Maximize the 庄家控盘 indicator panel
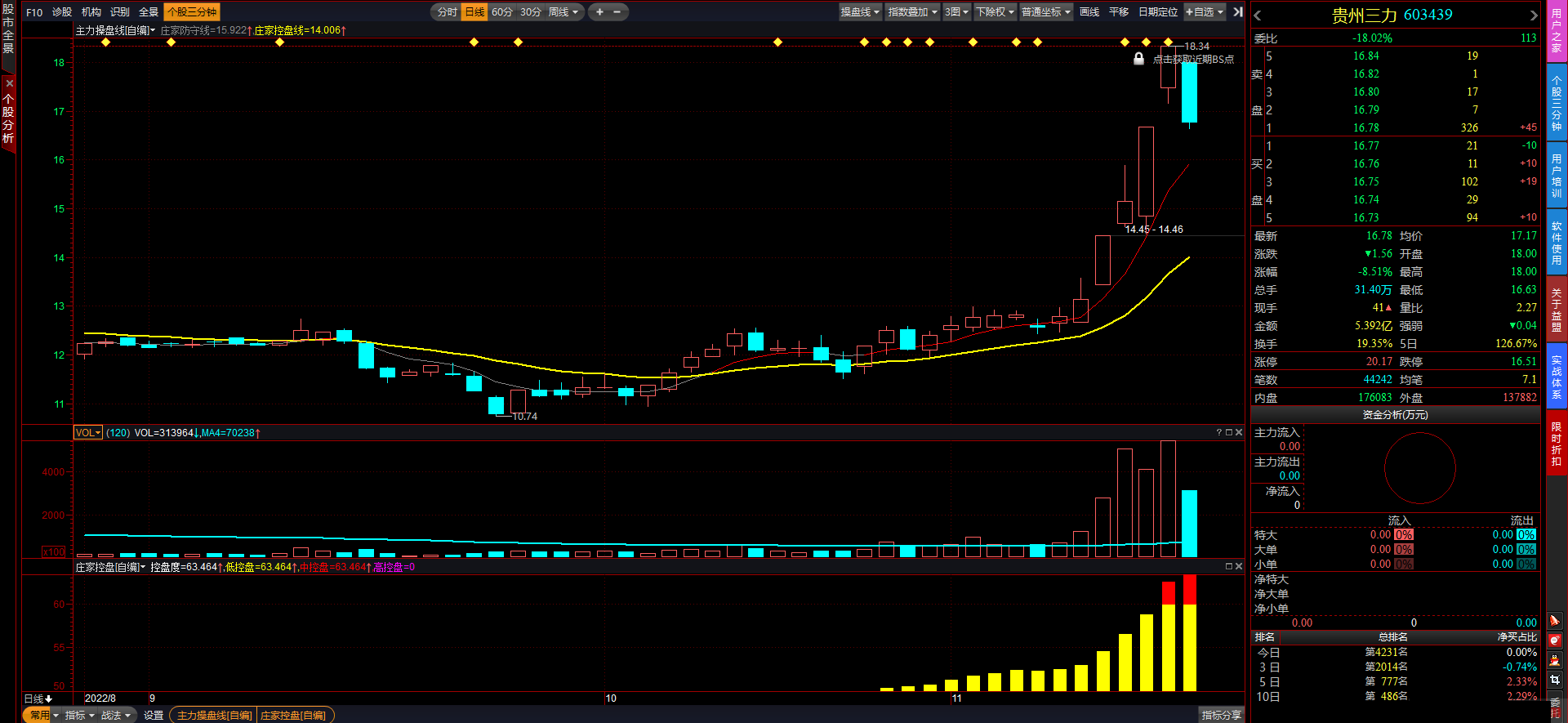Viewport: 1568px width, 723px height. coord(1228,566)
